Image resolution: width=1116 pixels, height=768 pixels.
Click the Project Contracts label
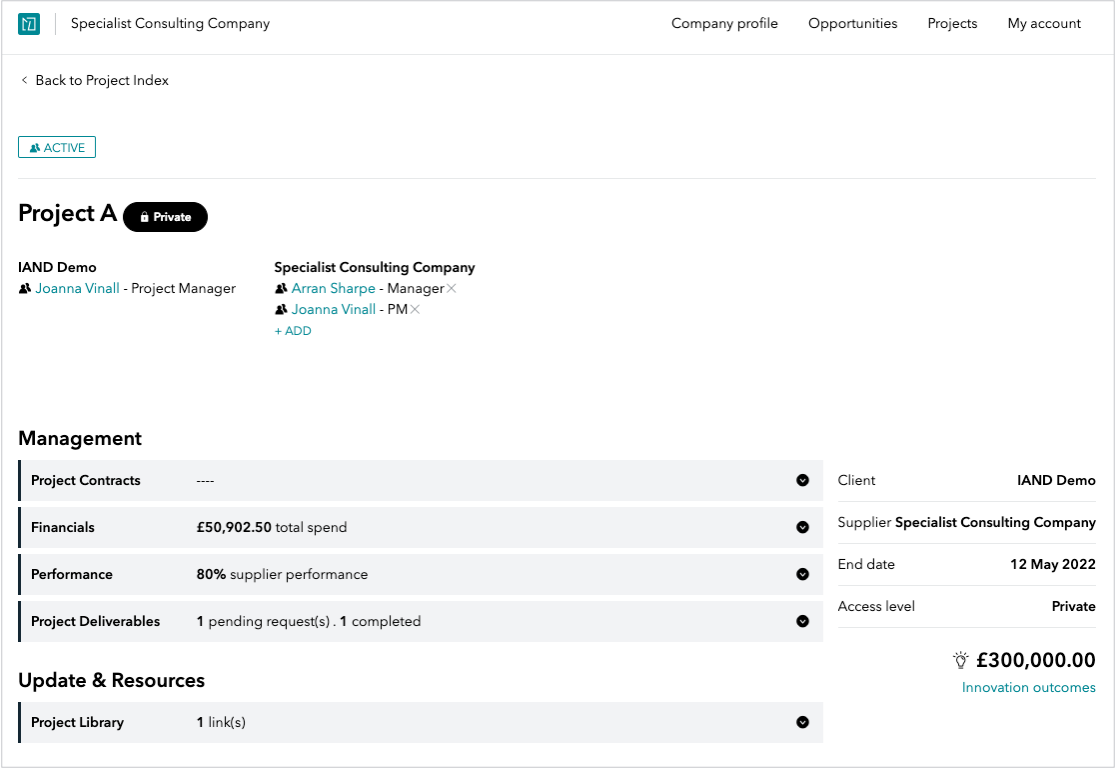pyautogui.click(x=85, y=480)
